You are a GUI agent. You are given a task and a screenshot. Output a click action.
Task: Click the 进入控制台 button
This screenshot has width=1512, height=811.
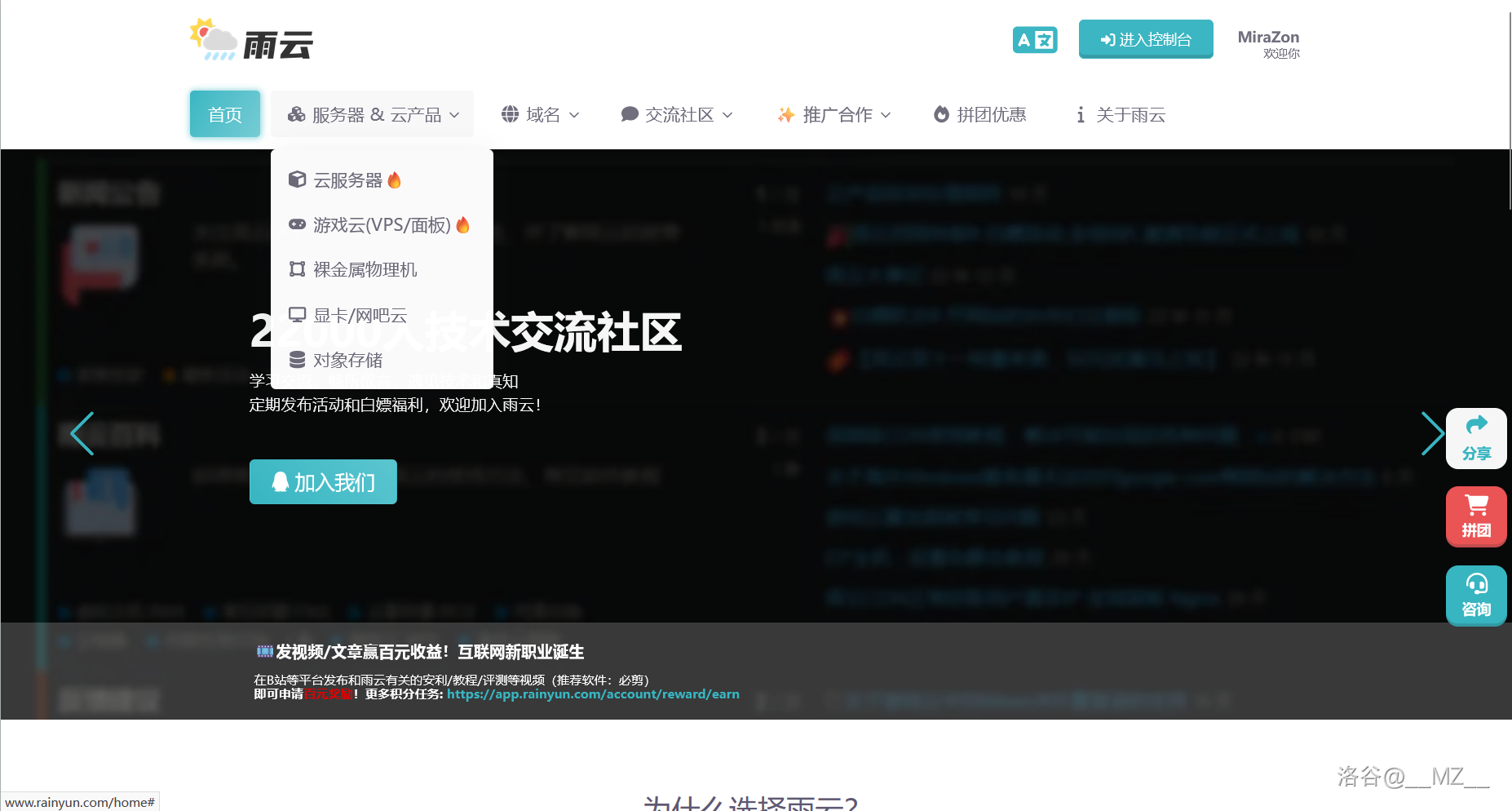pyautogui.click(x=1145, y=39)
